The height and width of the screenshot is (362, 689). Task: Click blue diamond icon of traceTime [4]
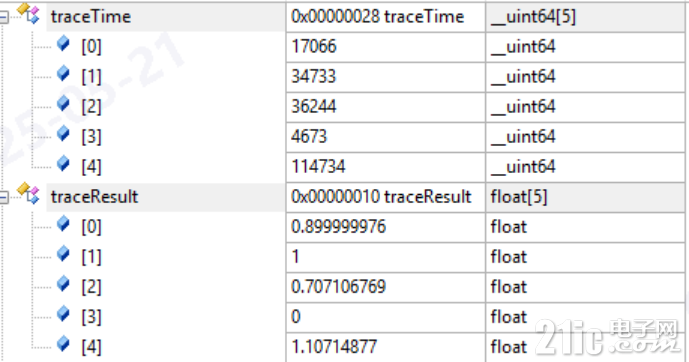click(63, 163)
